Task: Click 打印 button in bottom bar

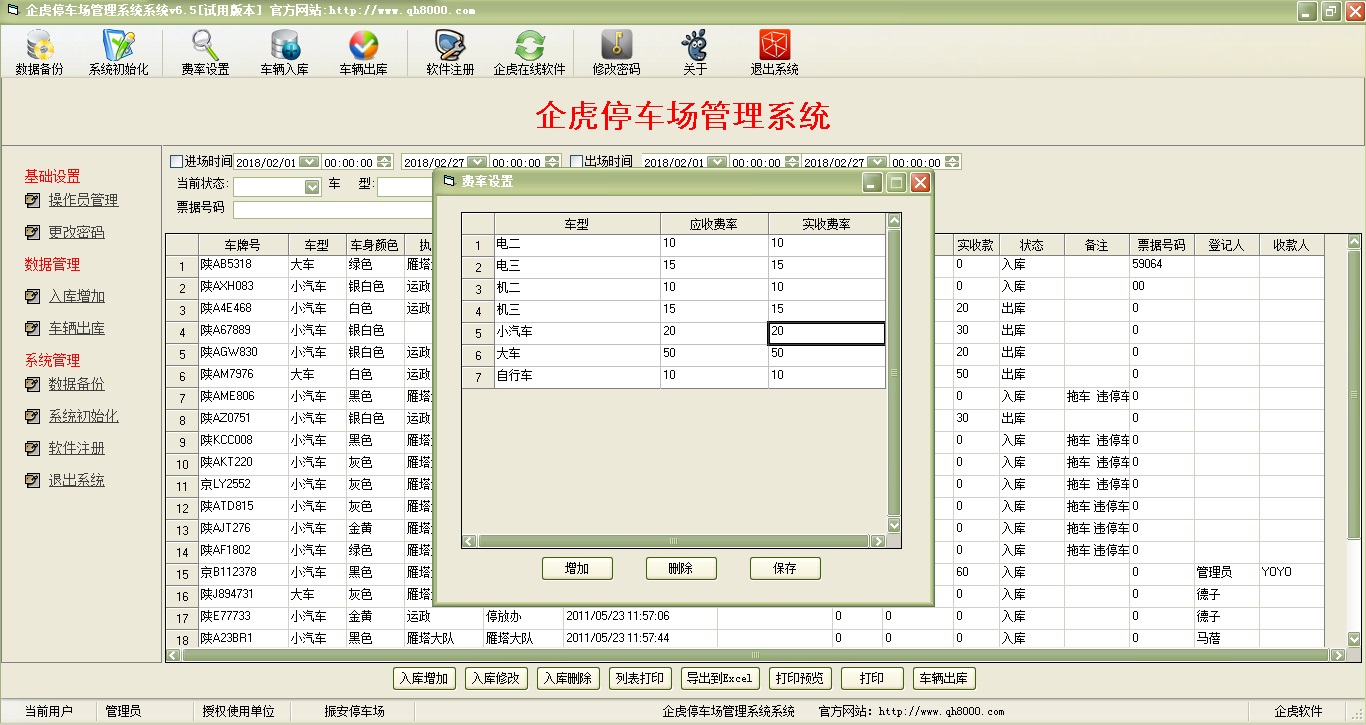Action: click(x=872, y=678)
